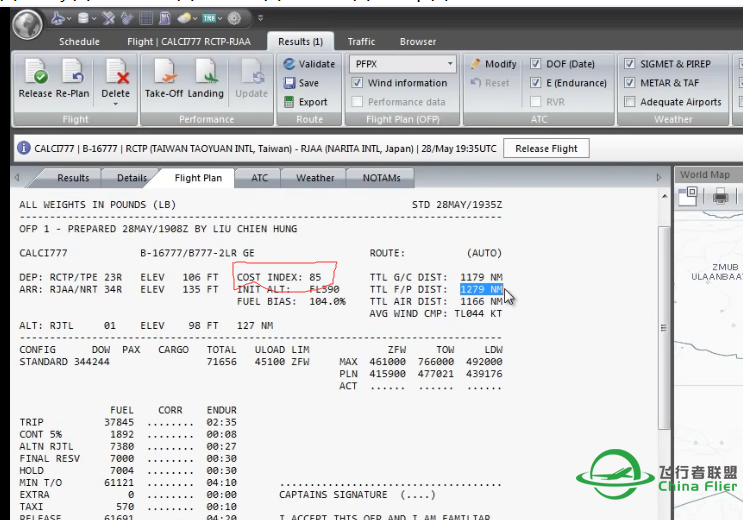This screenshot has height=520, width=743.
Task: Select the Results (1) ribbon tab
Action: coord(300,42)
